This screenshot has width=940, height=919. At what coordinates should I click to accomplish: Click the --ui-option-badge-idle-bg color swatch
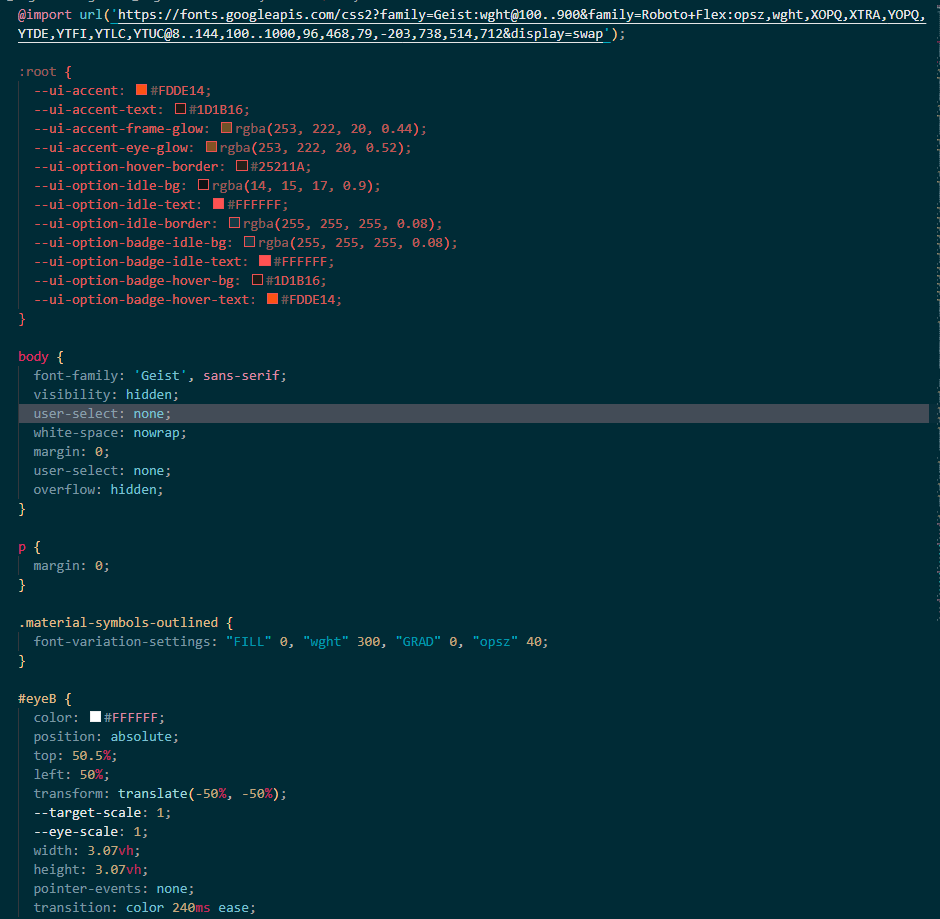(x=250, y=242)
